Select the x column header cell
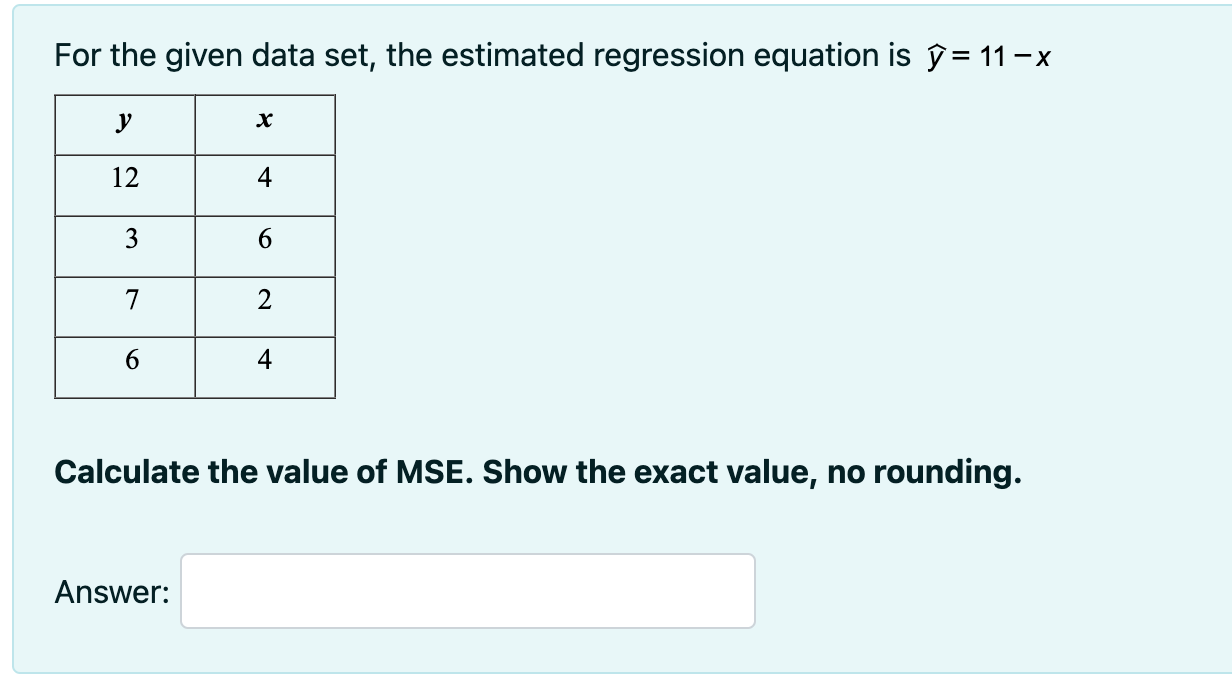The height and width of the screenshot is (674, 1232). (265, 125)
